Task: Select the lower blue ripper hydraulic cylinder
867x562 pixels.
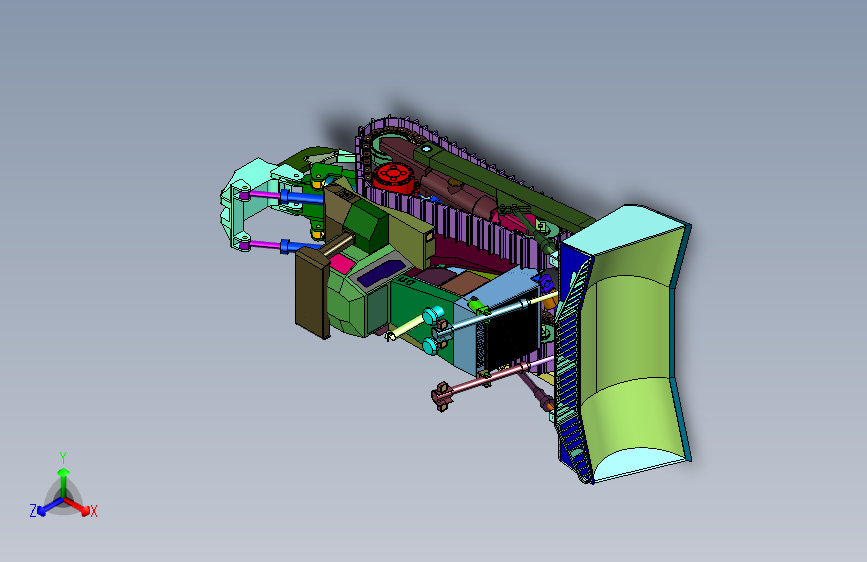Action: coord(299,246)
